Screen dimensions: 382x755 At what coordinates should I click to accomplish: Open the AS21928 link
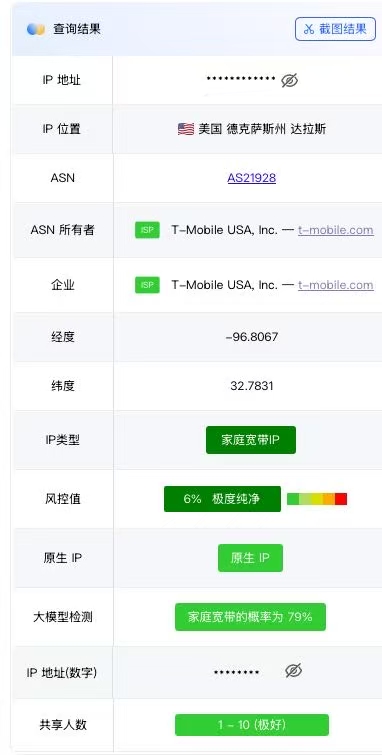pos(251,178)
